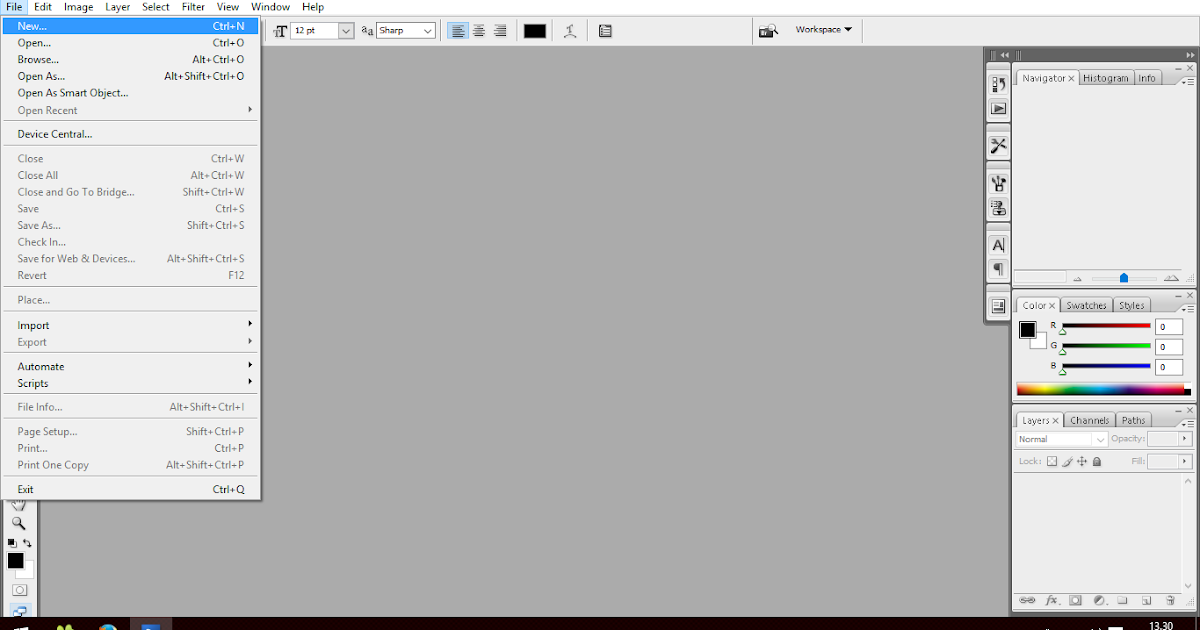1200x630 pixels.
Task: Select the Zoom tool in toolbox
Action: click(x=18, y=523)
